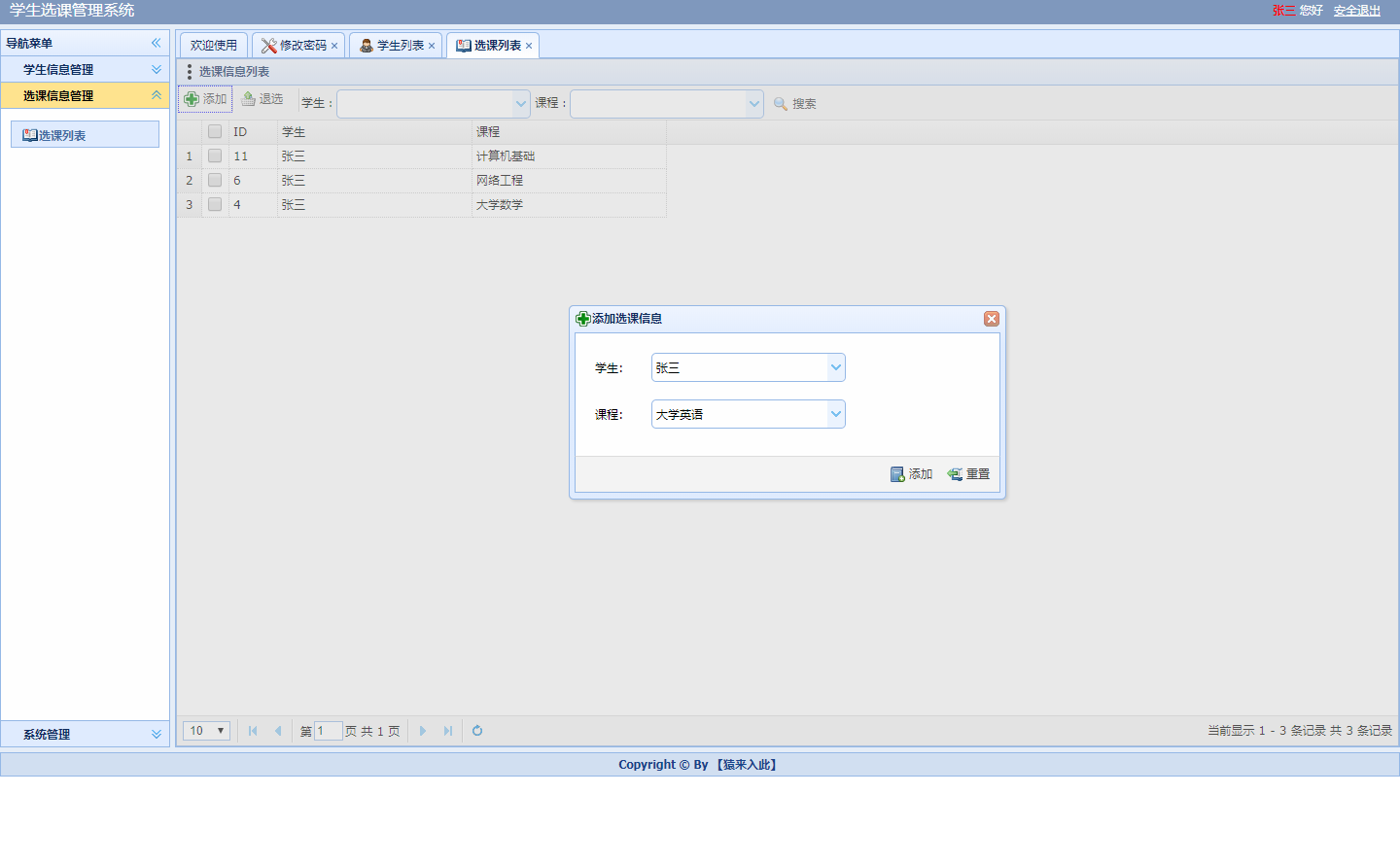Refresh the course selection grid
1400x864 pixels.
[477, 731]
